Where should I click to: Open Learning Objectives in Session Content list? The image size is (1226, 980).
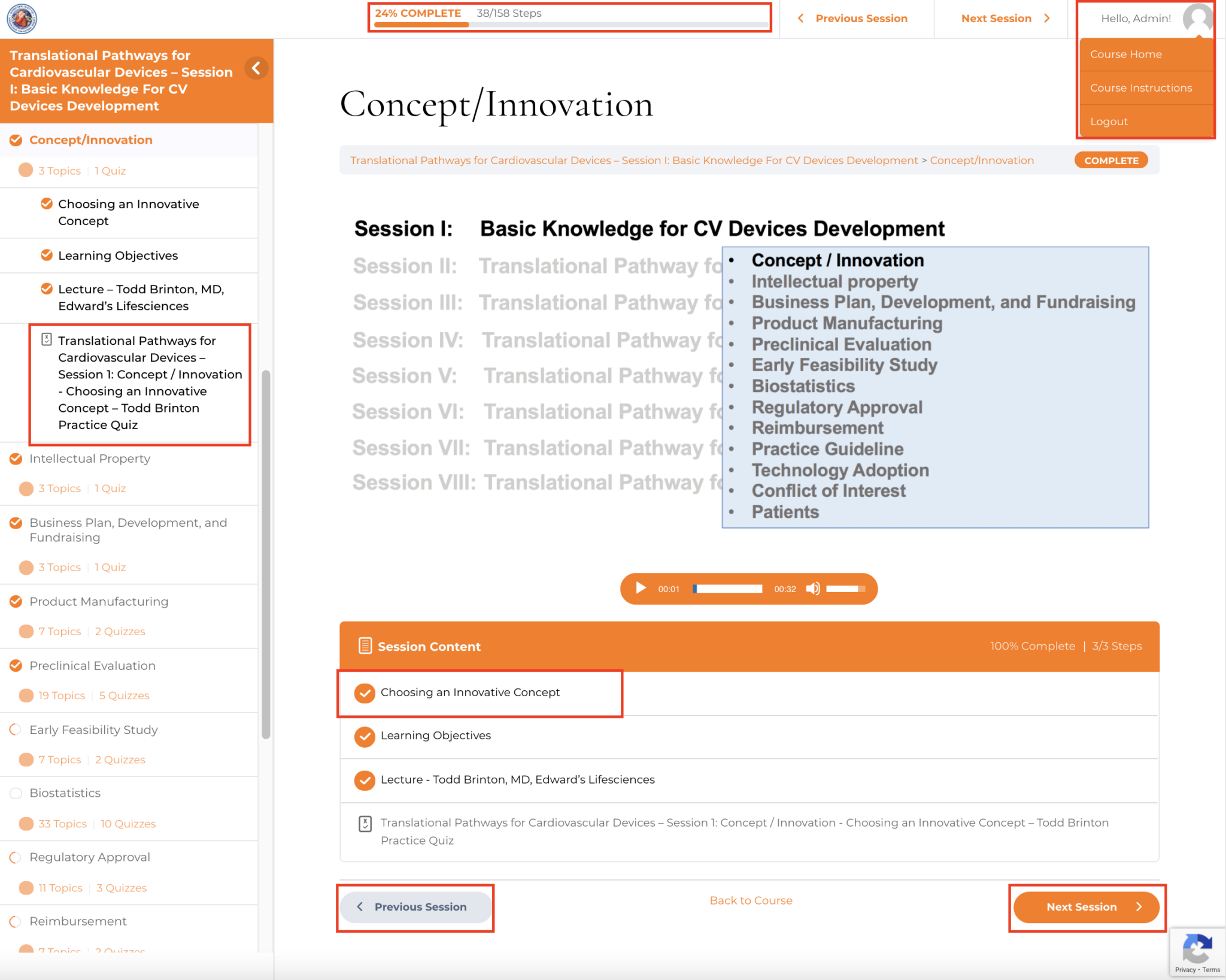(435, 736)
